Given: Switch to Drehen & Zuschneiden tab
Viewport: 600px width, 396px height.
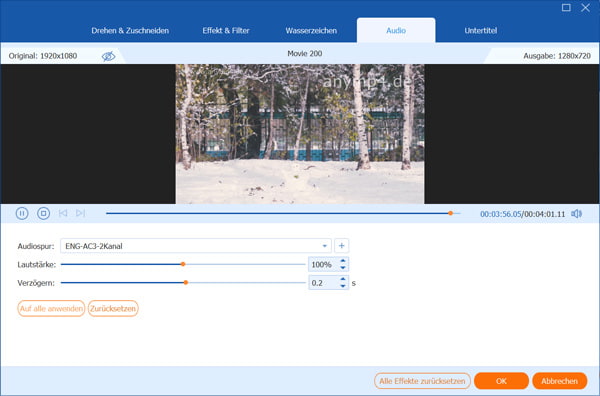Looking at the screenshot, I should coord(130,31).
